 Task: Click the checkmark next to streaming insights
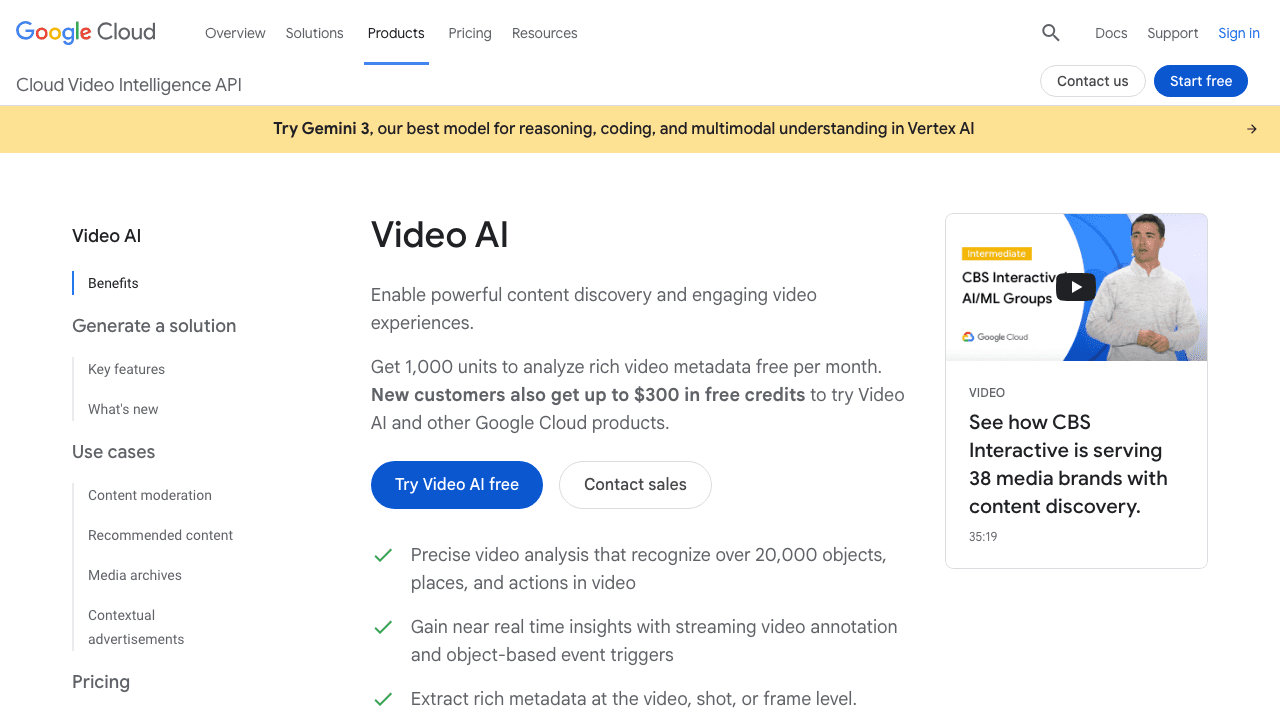pyautogui.click(x=383, y=627)
